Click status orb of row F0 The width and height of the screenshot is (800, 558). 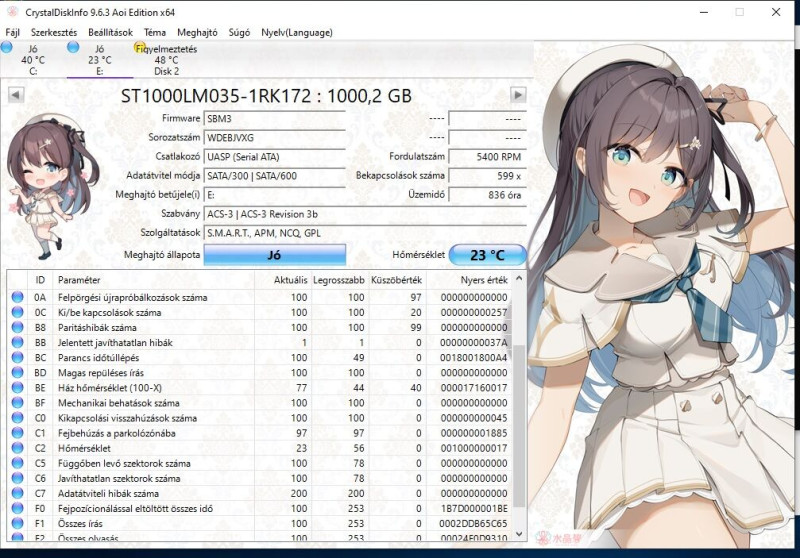pyautogui.click(x=17, y=508)
